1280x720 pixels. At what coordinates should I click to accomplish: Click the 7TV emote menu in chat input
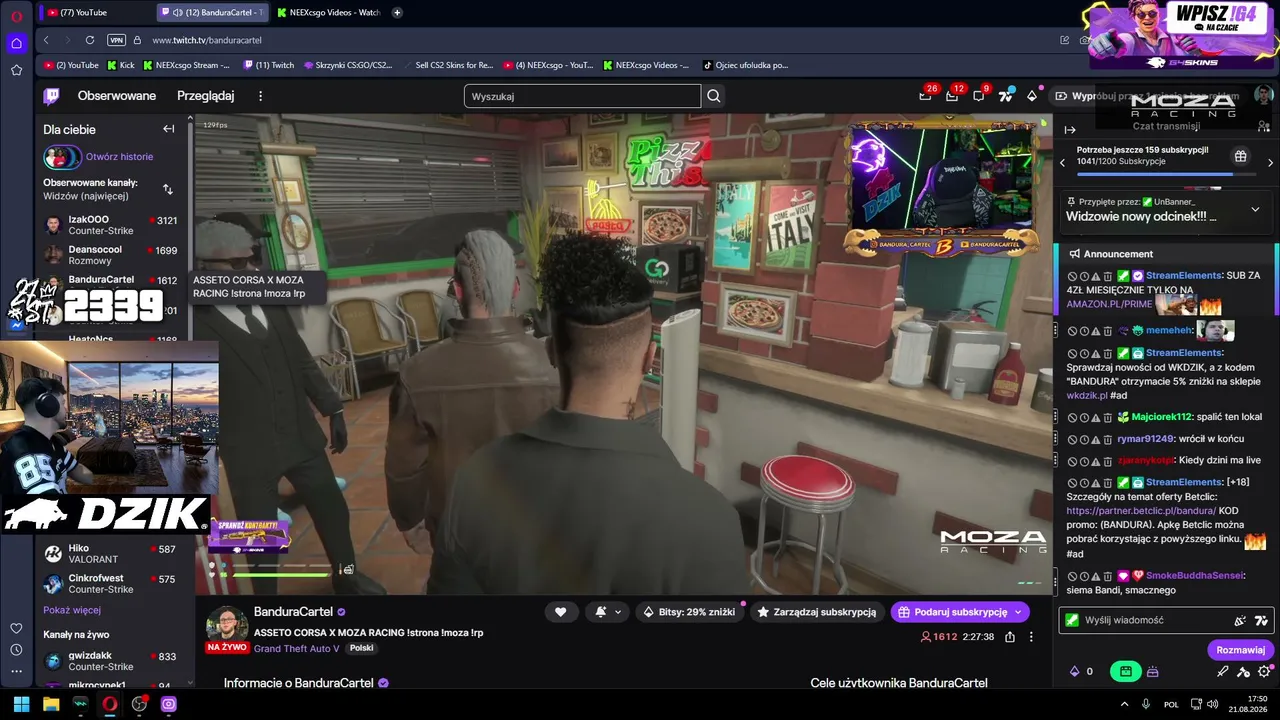tap(1261, 620)
